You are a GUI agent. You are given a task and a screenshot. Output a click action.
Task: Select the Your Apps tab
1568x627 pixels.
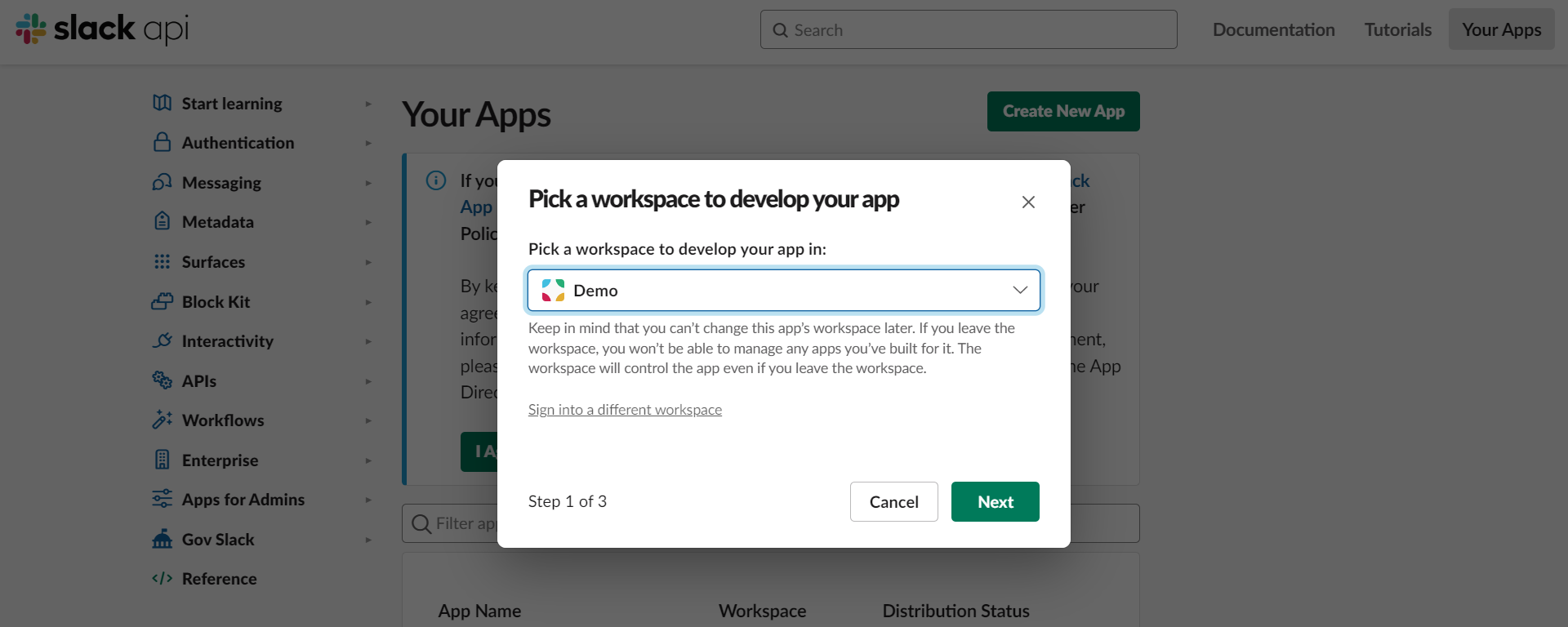1501,30
